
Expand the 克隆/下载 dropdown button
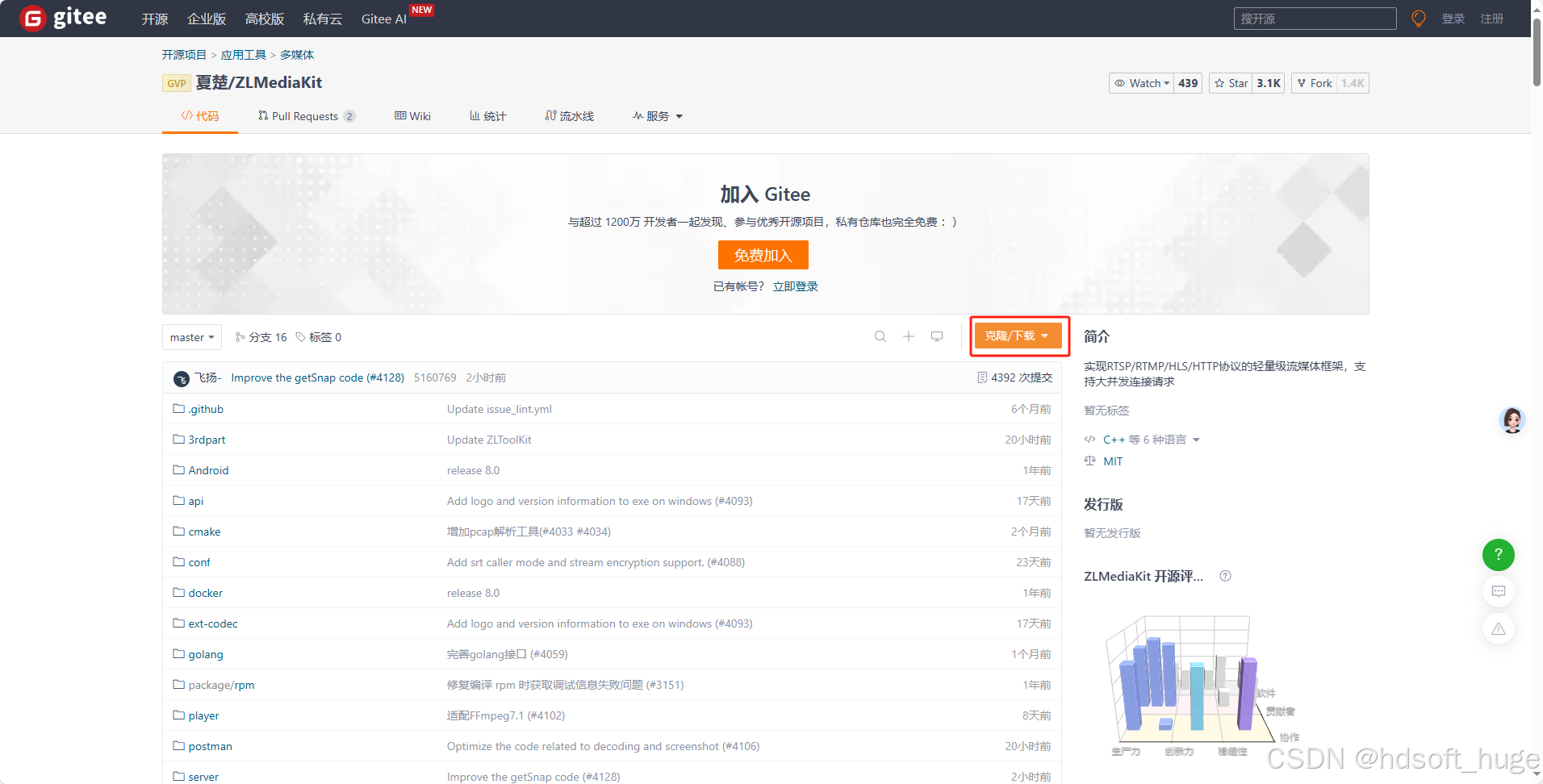[x=1018, y=336]
